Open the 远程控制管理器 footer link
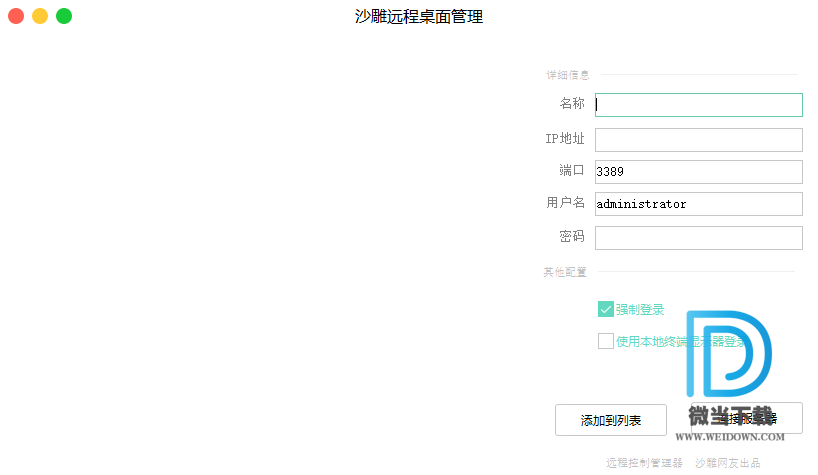Screen dimensions: 818x475 tap(644, 463)
